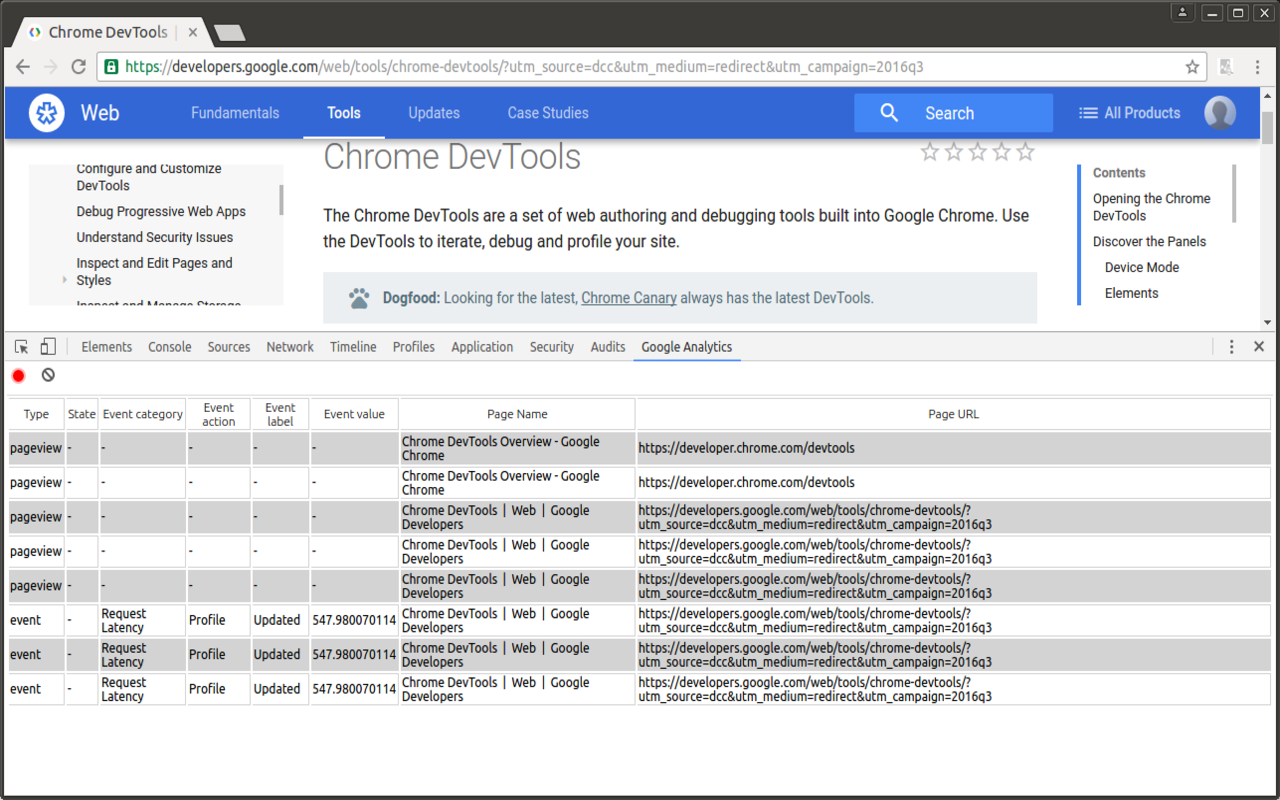This screenshot has height=800, width=1280.
Task: Open a new browser tab
Action: [x=230, y=33]
